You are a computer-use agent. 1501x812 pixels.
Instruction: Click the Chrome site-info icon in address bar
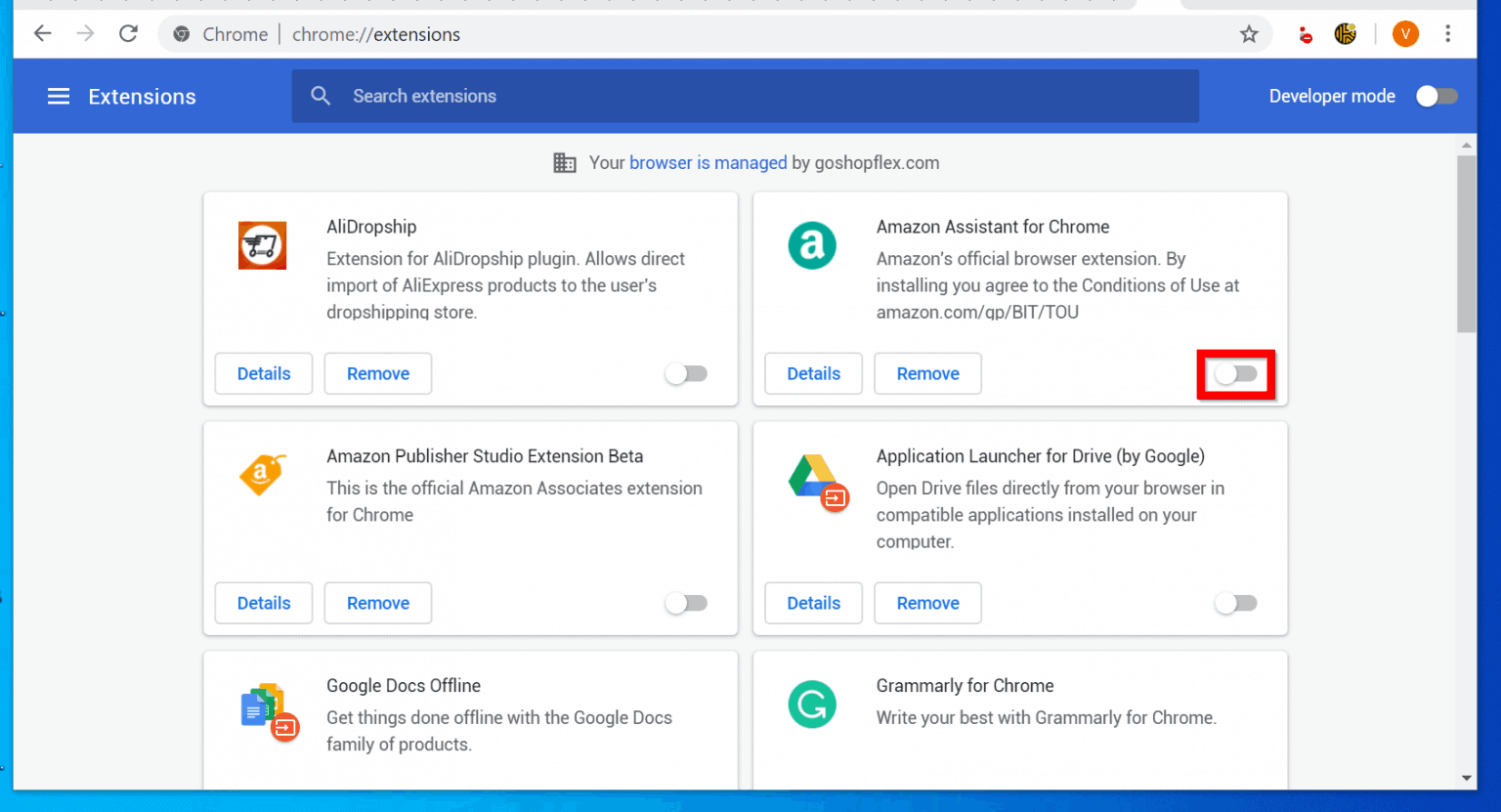coord(181,34)
